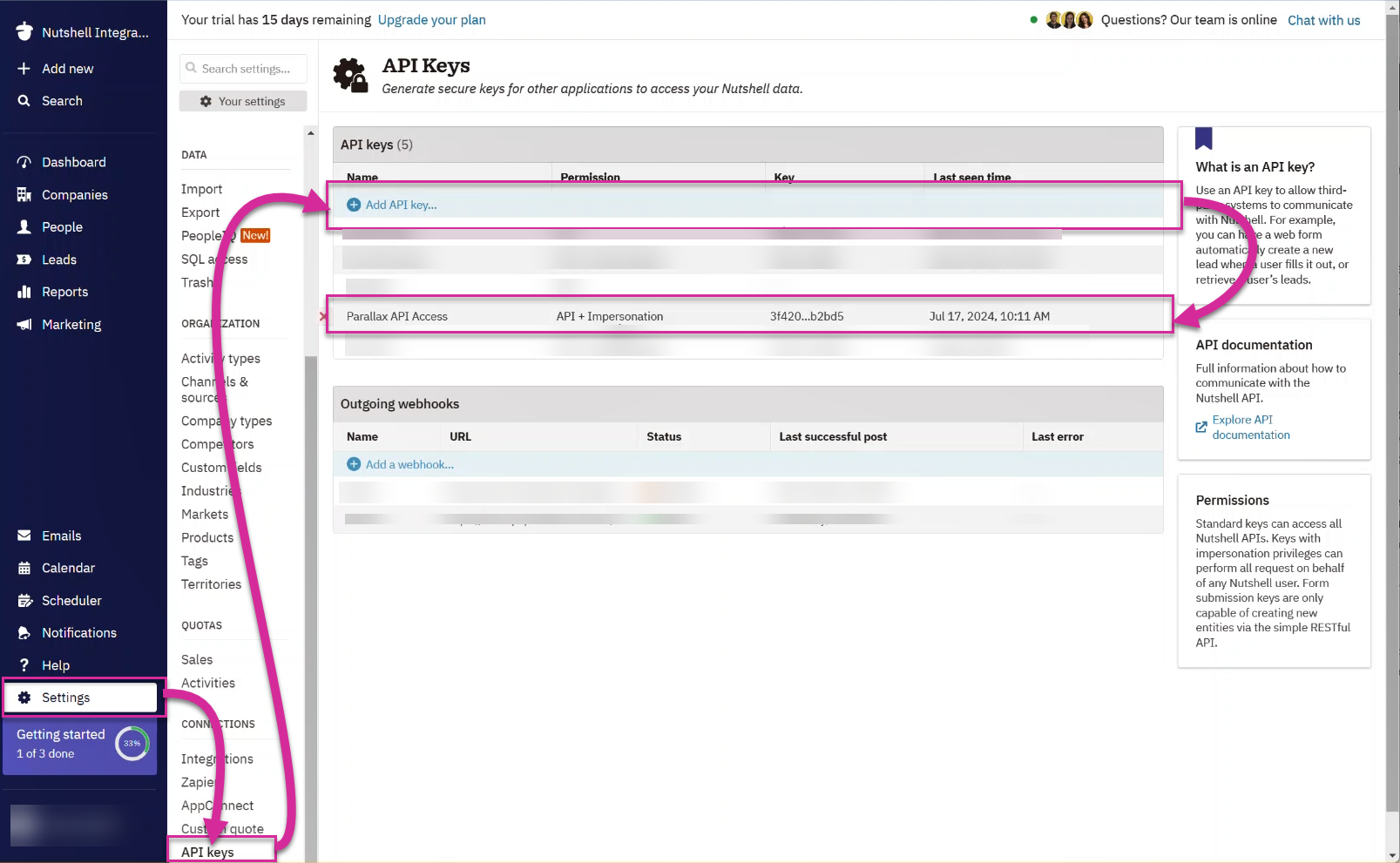Screen dimensions: 1400x863
Task: Click the settings list scroll up arrow
Action: [x=311, y=133]
